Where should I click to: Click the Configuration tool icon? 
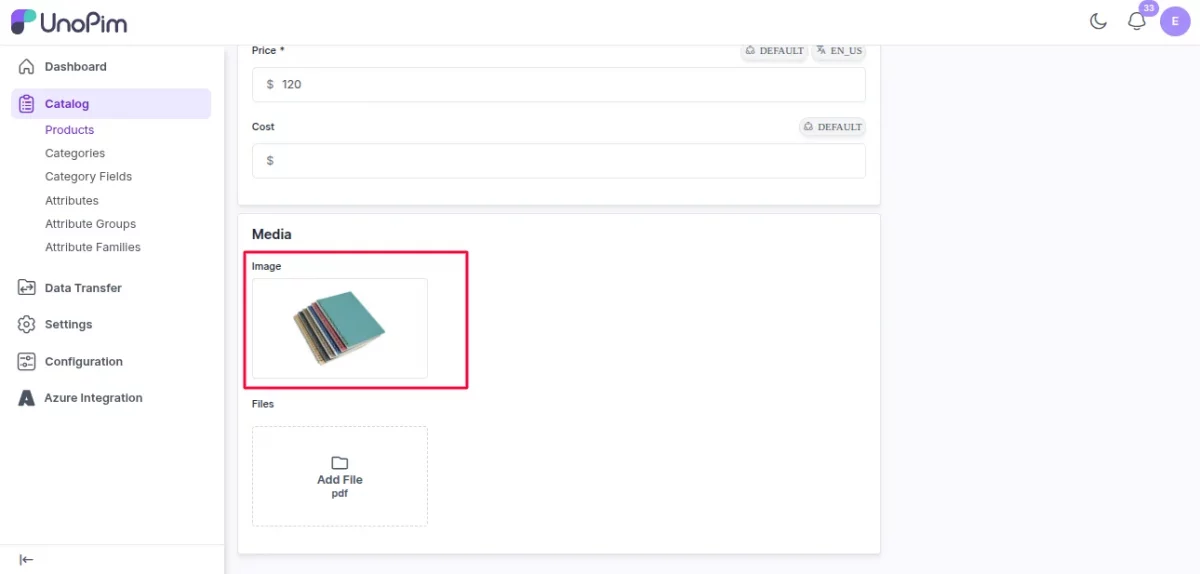point(27,362)
